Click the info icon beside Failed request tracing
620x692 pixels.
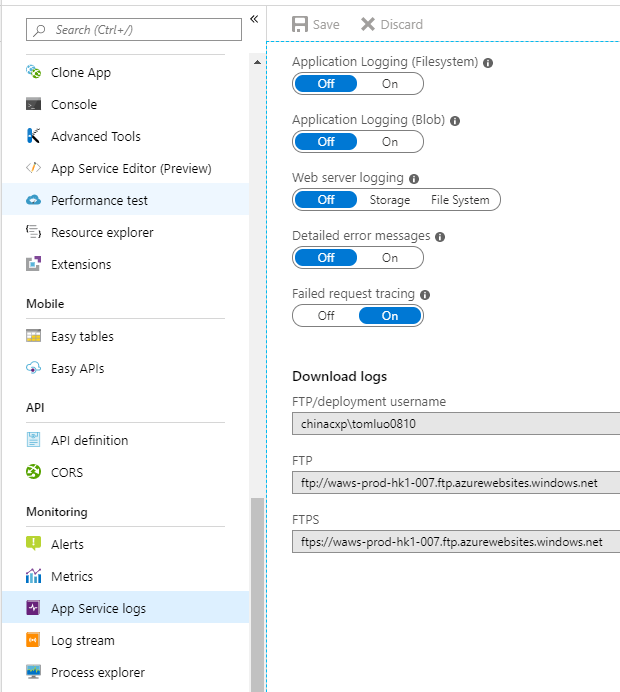click(425, 295)
